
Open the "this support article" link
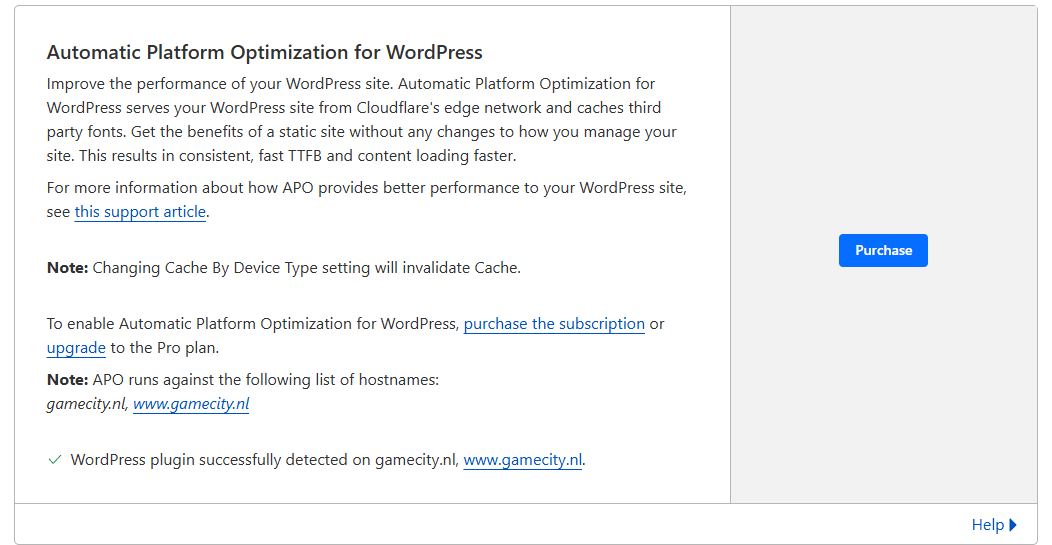tap(140, 212)
